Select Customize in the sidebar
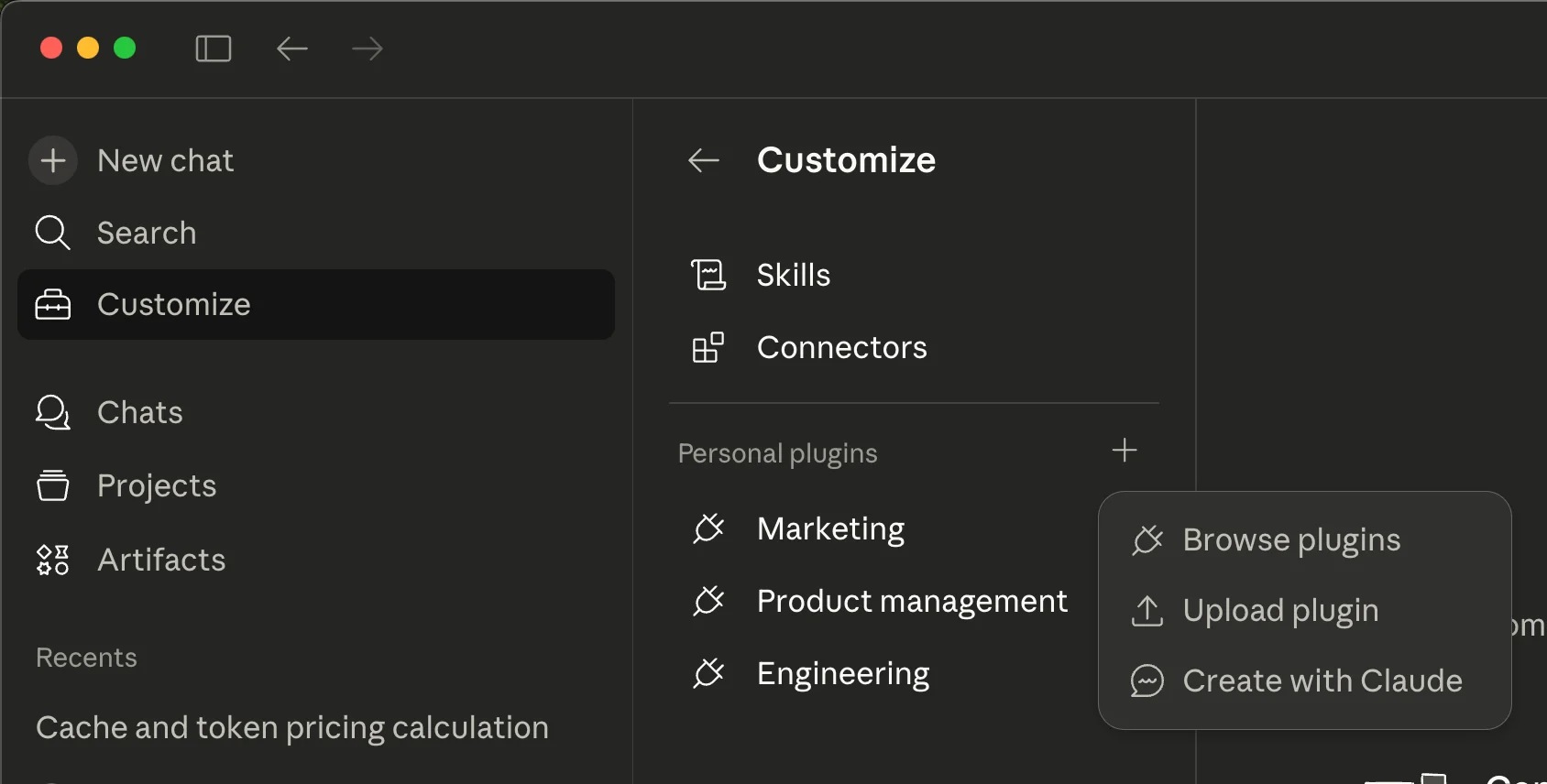Image resolution: width=1547 pixels, height=784 pixels. click(x=316, y=304)
